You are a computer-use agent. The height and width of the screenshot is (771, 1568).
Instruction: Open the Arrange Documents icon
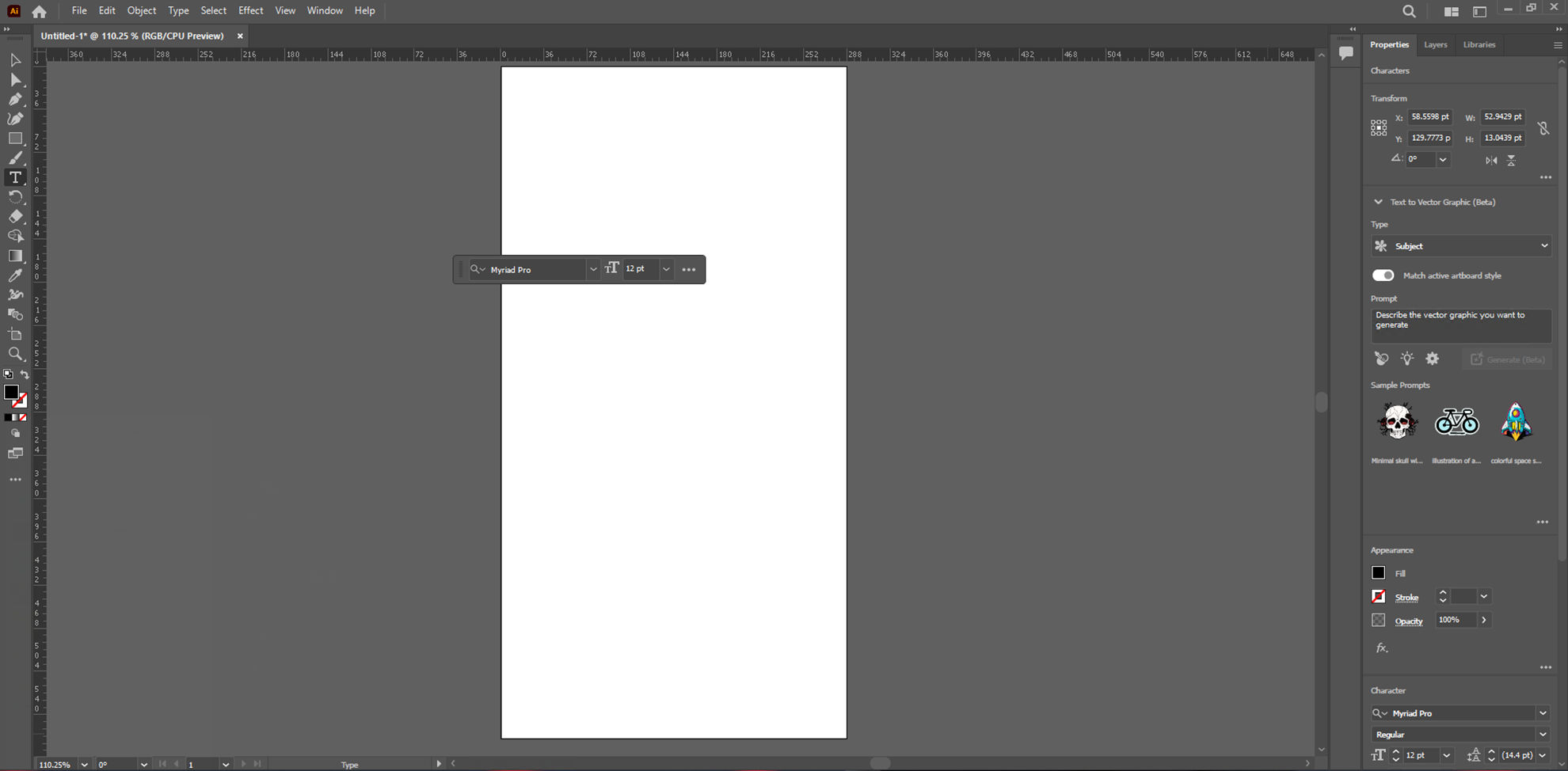(1451, 11)
